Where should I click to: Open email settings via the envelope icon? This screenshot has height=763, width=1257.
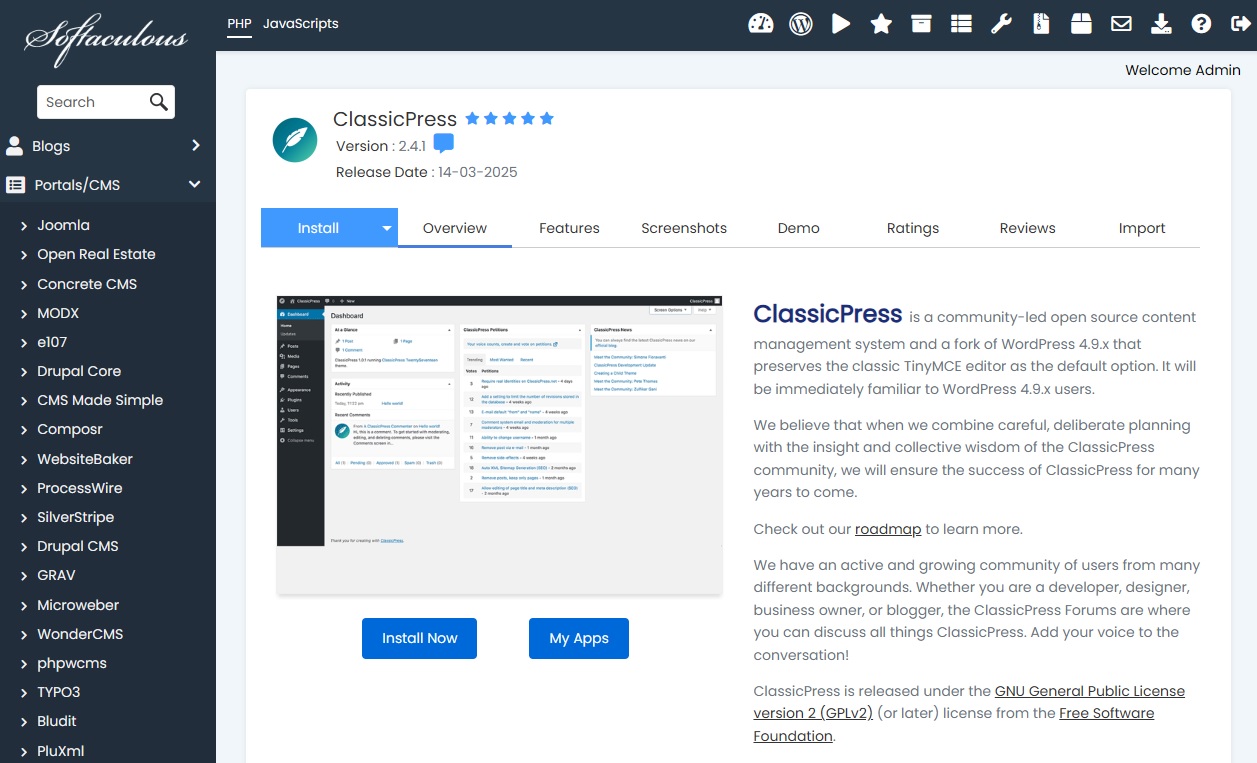pyautogui.click(x=1121, y=23)
